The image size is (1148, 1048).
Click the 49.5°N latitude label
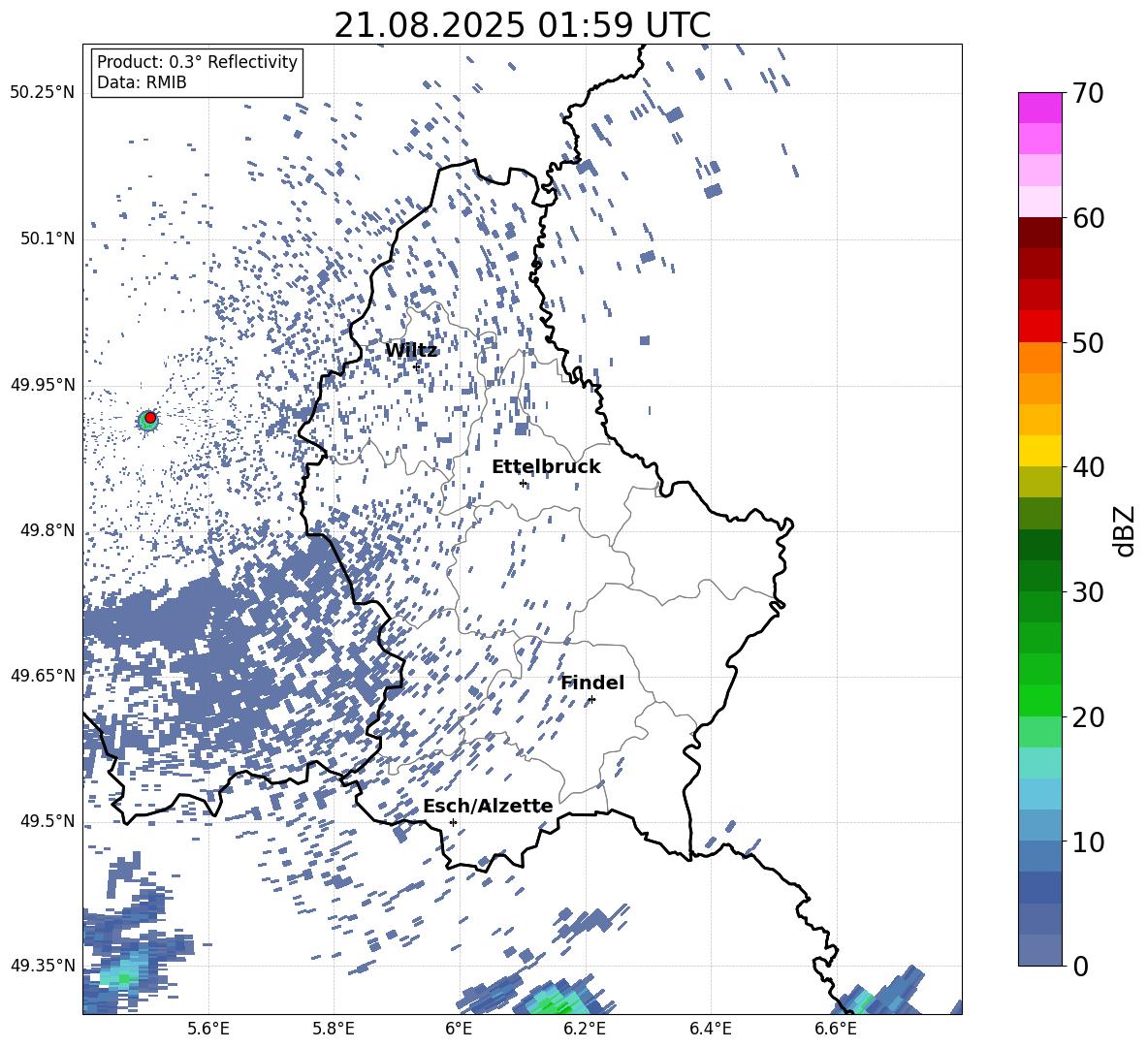[48, 820]
